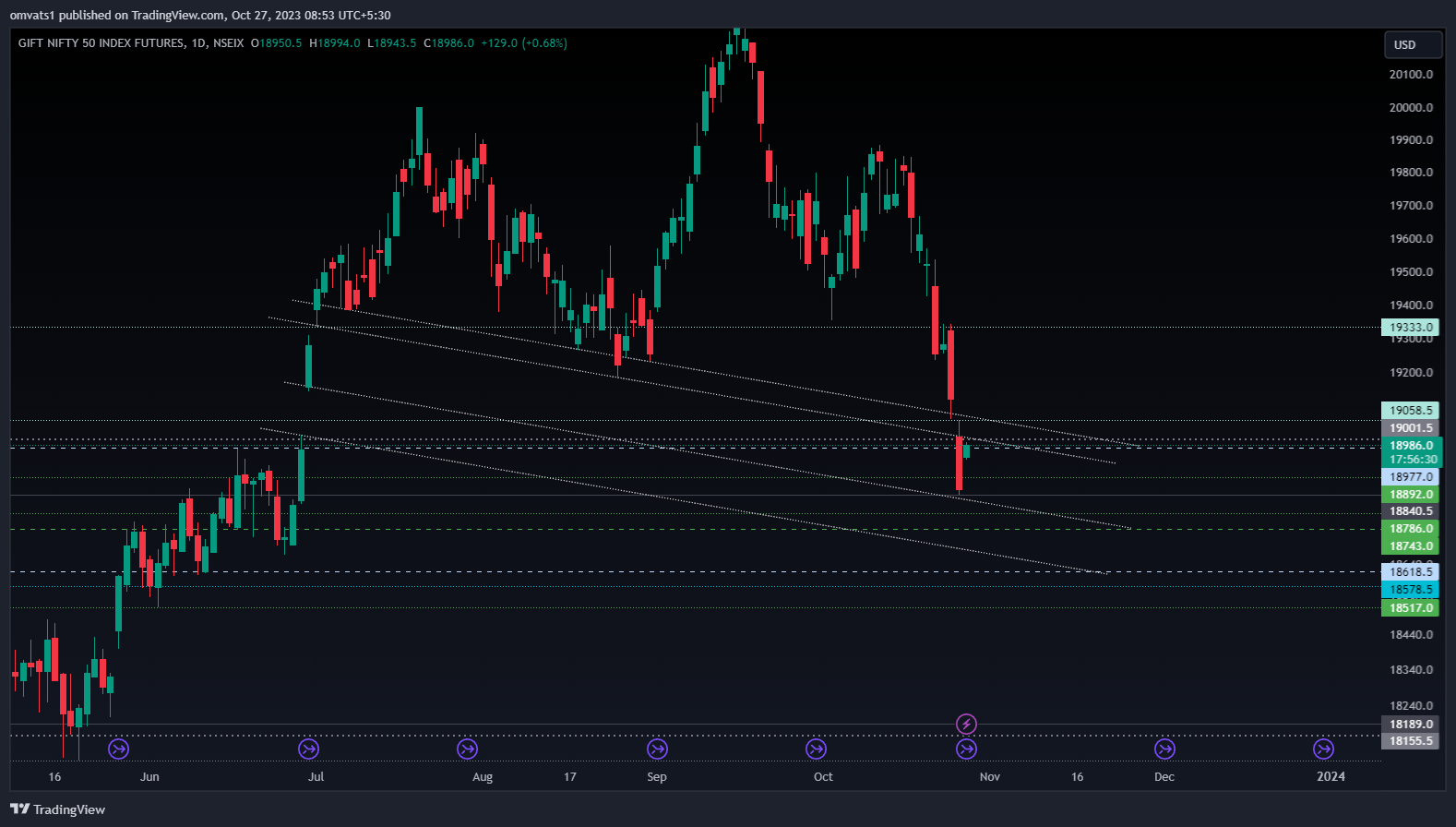Click the GIFT NIFTY 50 INDEX FUTURES title

click(x=101, y=43)
